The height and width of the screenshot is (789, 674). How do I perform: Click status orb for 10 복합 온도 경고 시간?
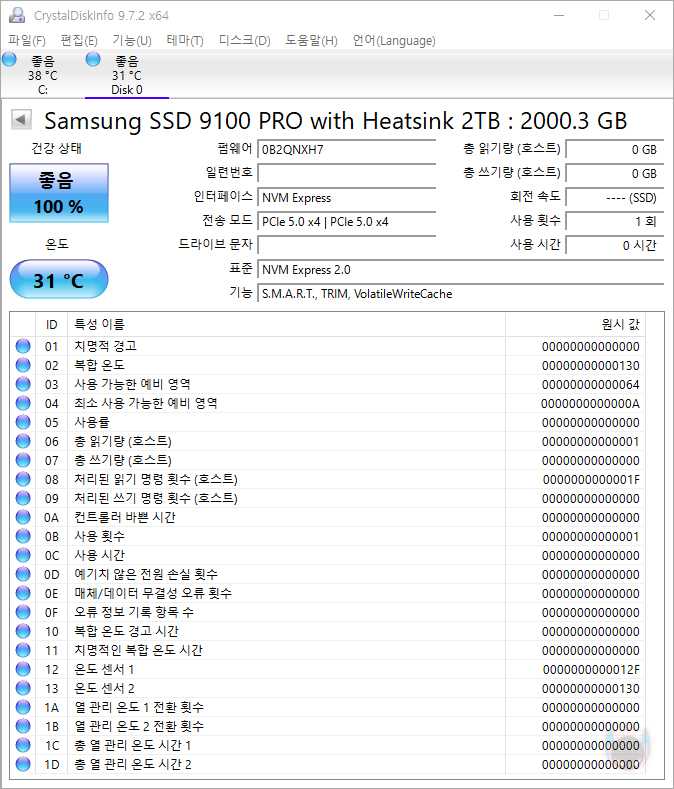pos(23,631)
